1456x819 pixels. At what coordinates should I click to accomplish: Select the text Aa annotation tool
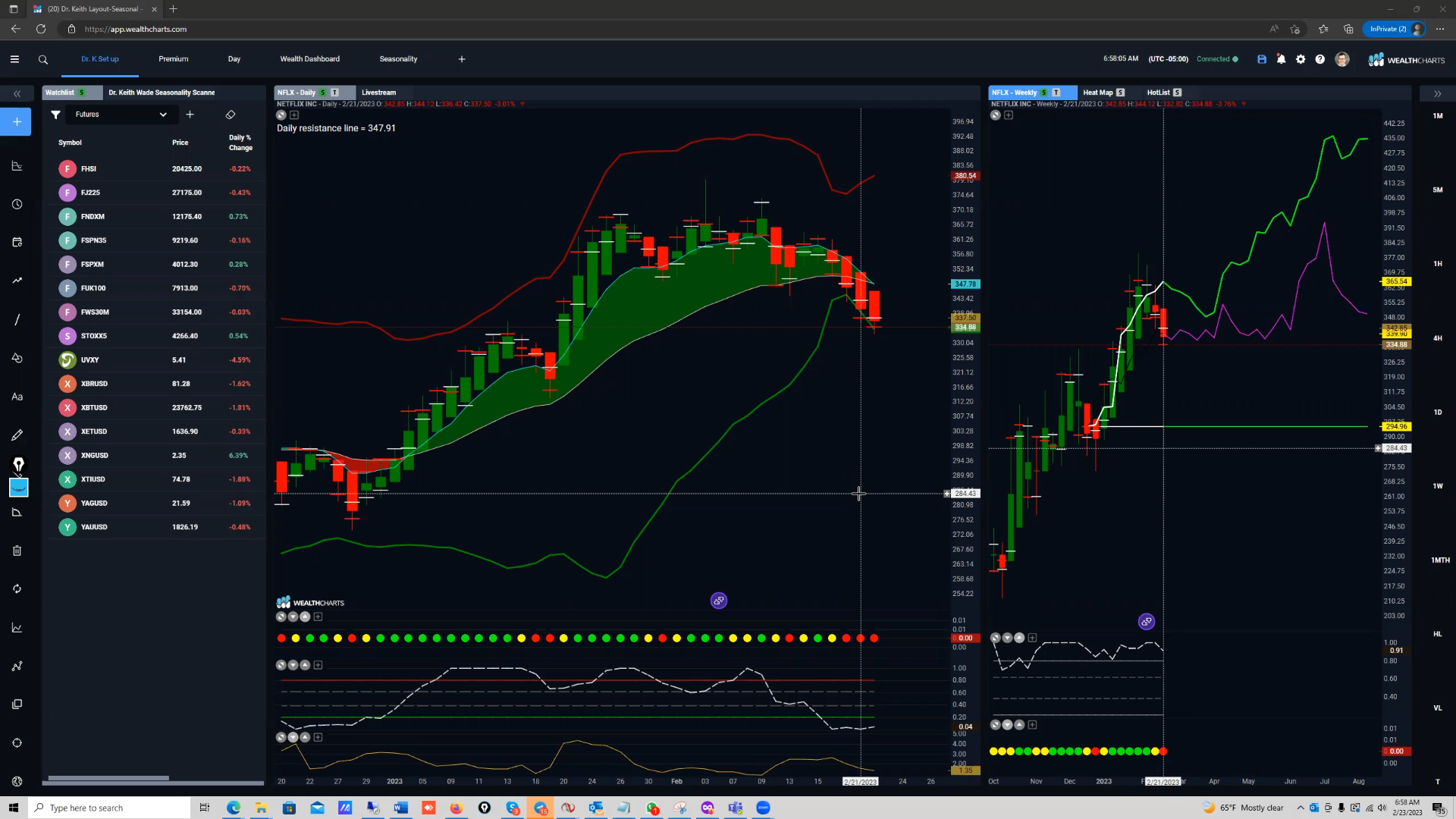[17, 397]
